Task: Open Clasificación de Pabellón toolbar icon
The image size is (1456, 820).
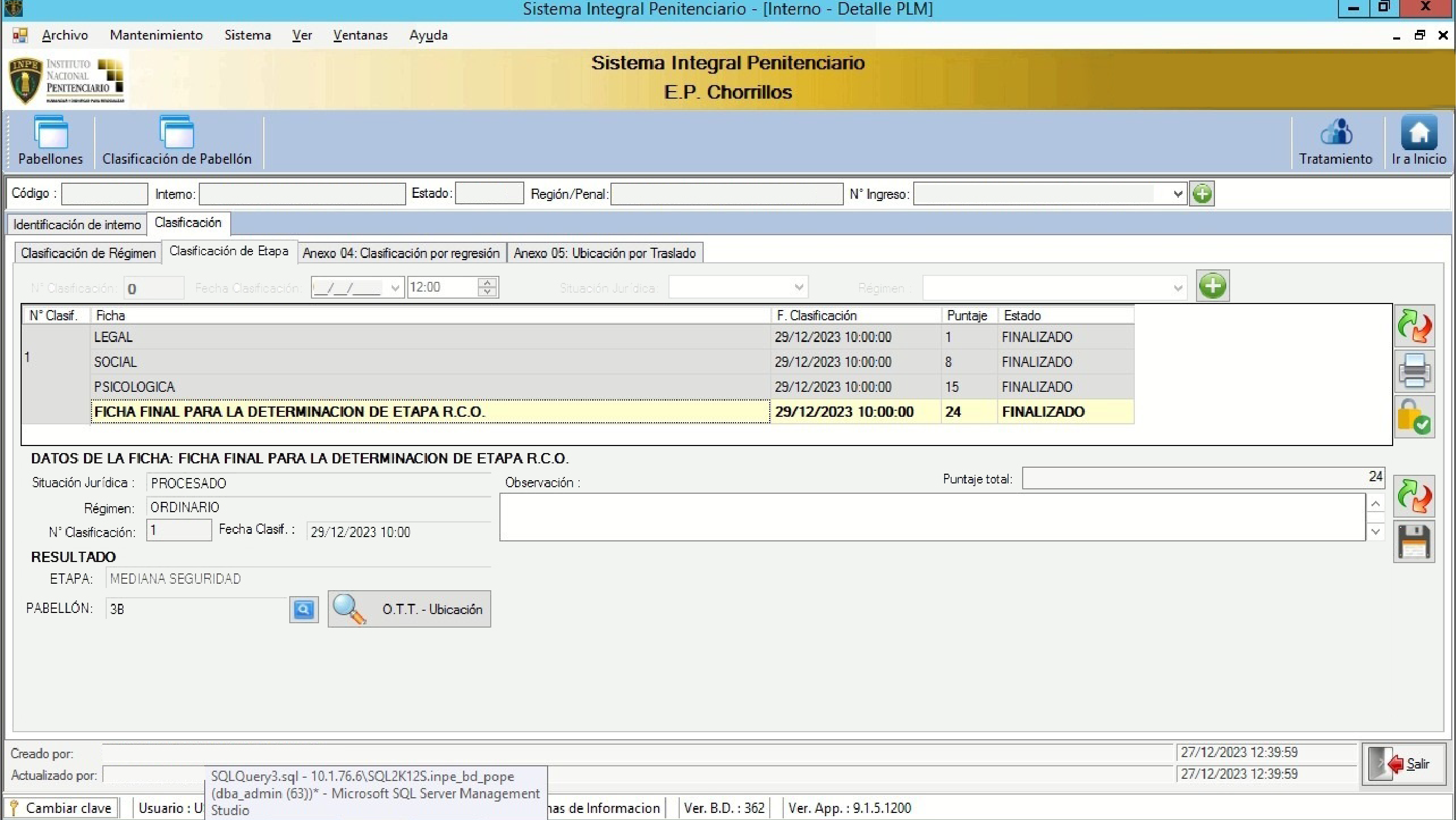Action: click(x=177, y=141)
